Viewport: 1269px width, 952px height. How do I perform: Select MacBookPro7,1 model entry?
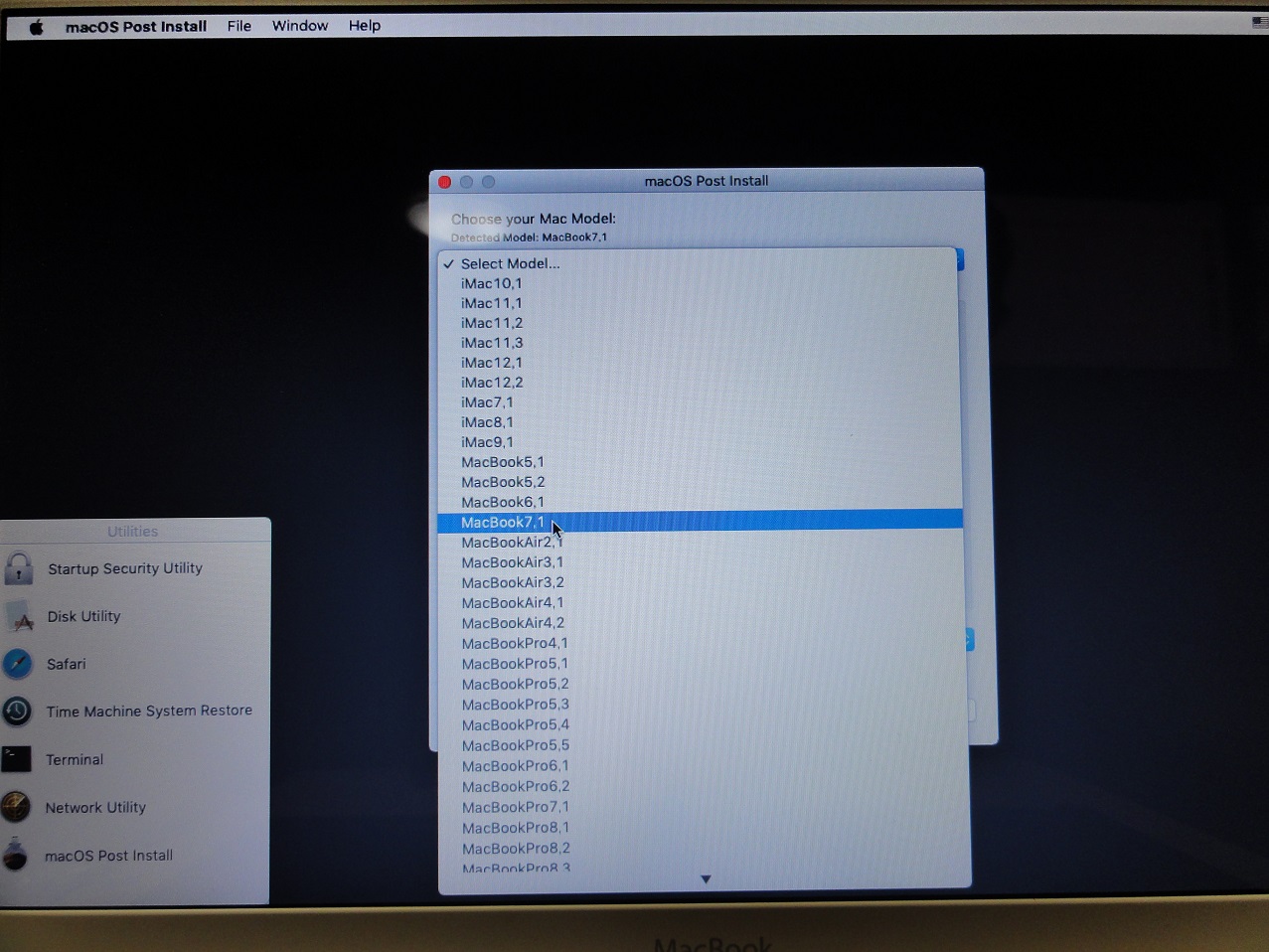(x=704, y=807)
